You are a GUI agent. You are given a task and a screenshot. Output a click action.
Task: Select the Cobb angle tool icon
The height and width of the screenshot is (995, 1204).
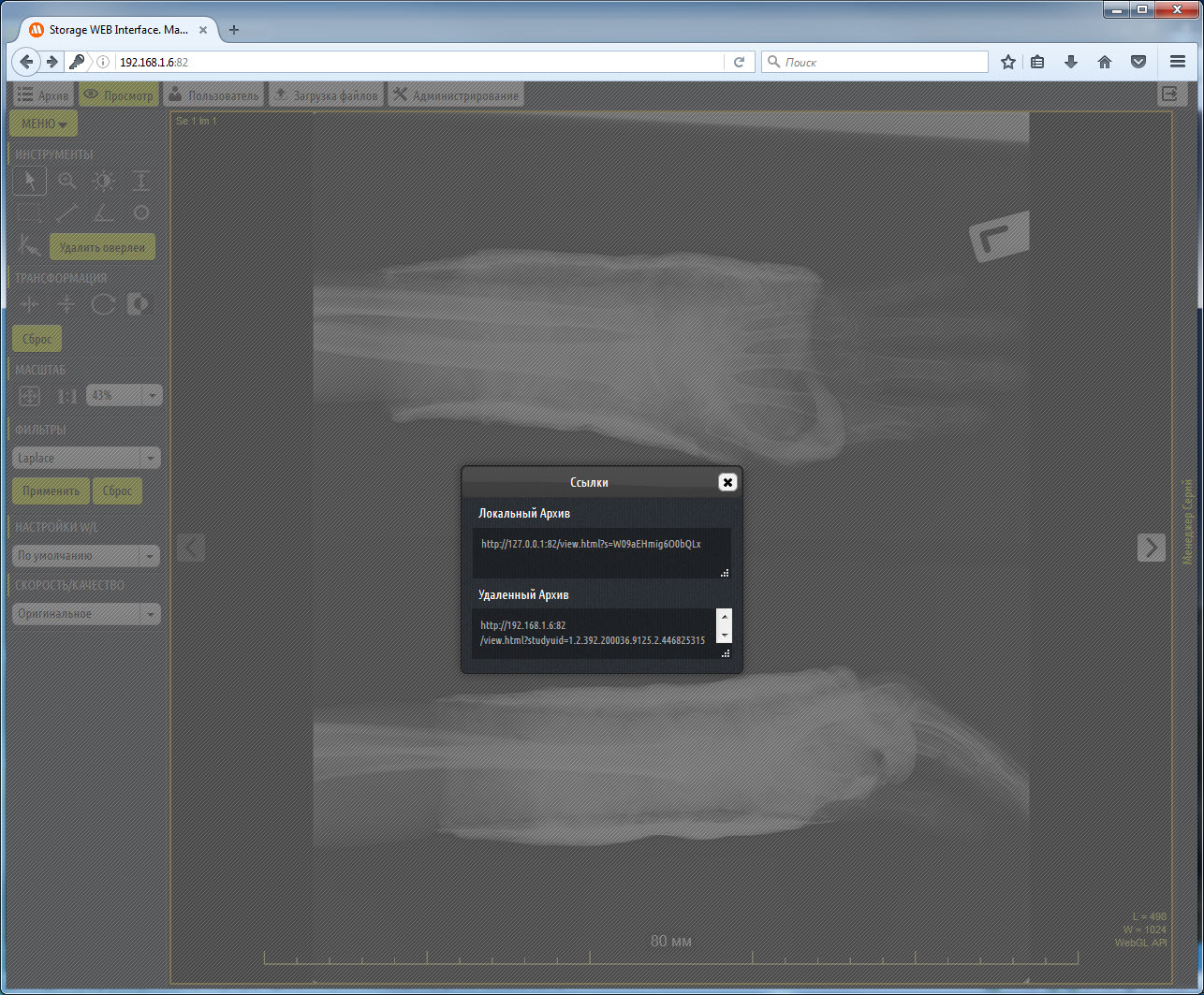tap(28, 246)
